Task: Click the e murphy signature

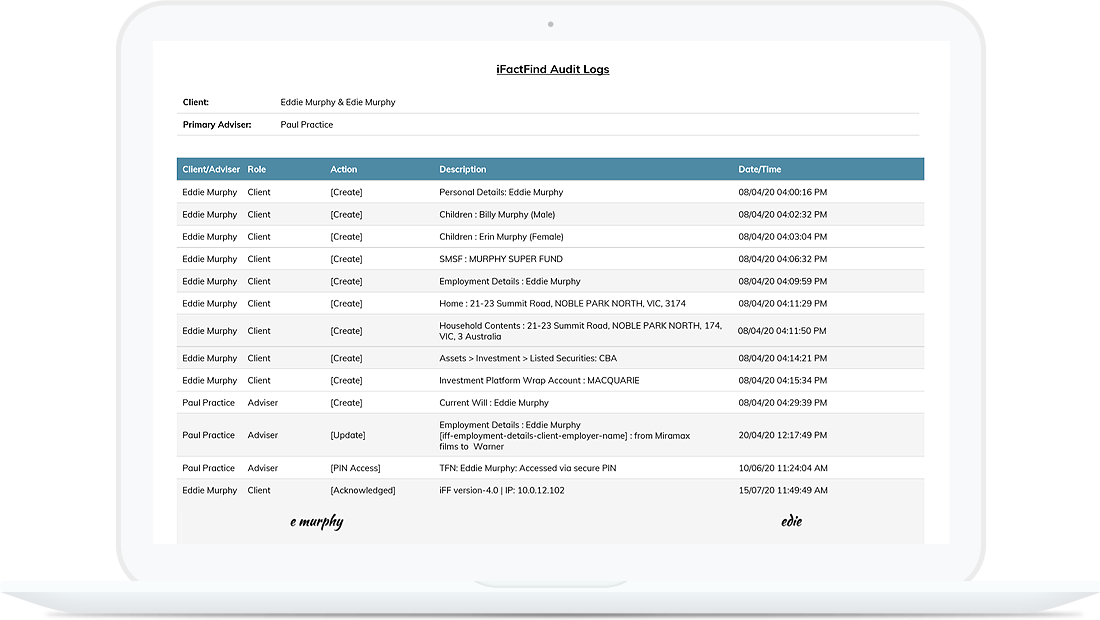Action: point(316,522)
